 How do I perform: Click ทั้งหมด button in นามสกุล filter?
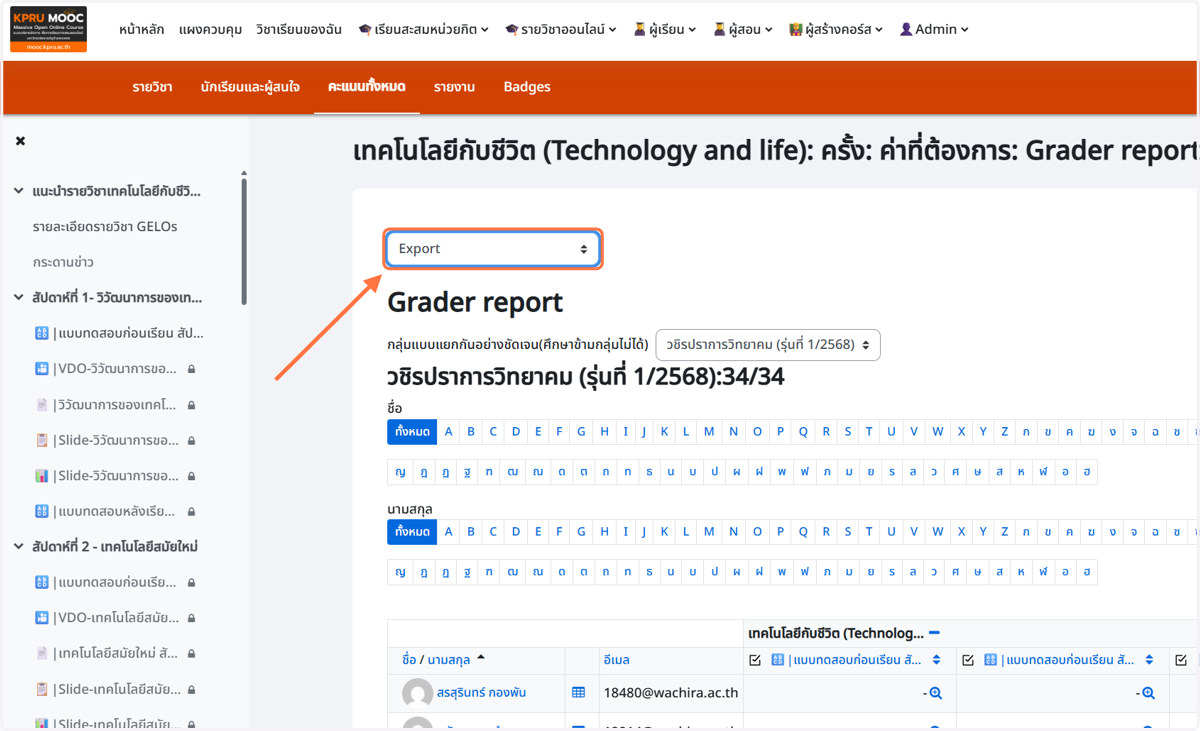click(412, 532)
